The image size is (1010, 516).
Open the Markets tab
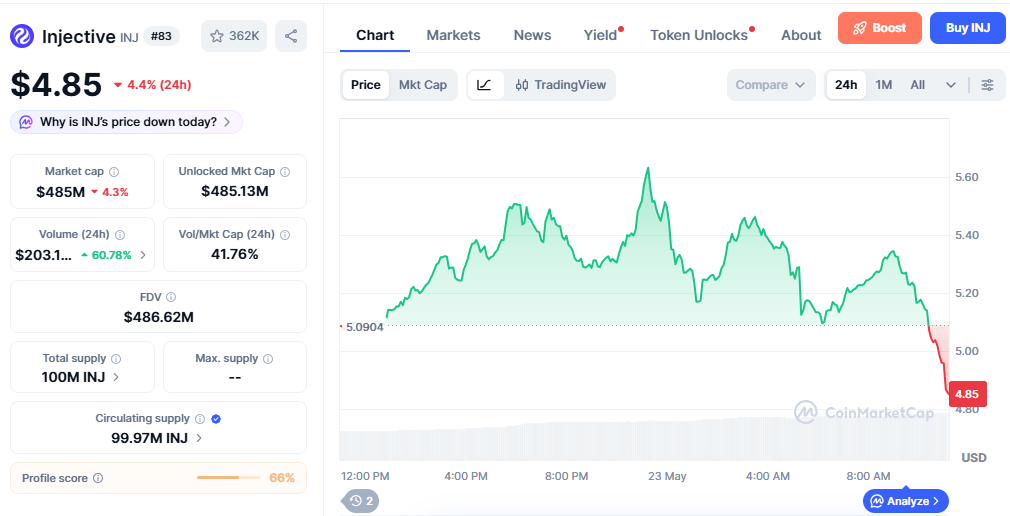click(453, 35)
